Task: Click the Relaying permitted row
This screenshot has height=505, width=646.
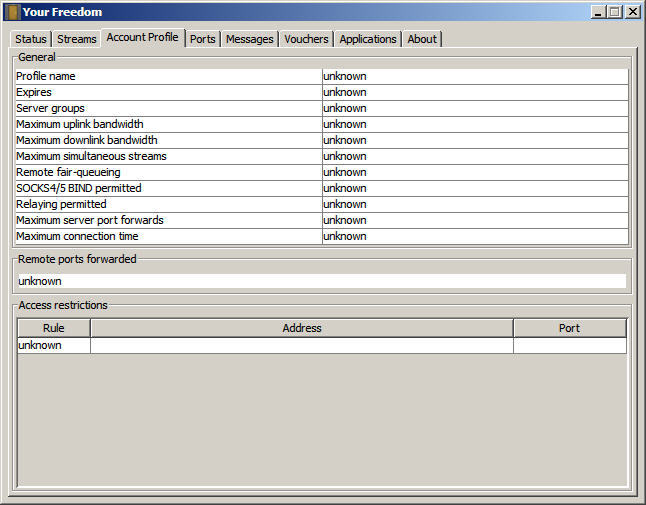Action: coord(168,204)
